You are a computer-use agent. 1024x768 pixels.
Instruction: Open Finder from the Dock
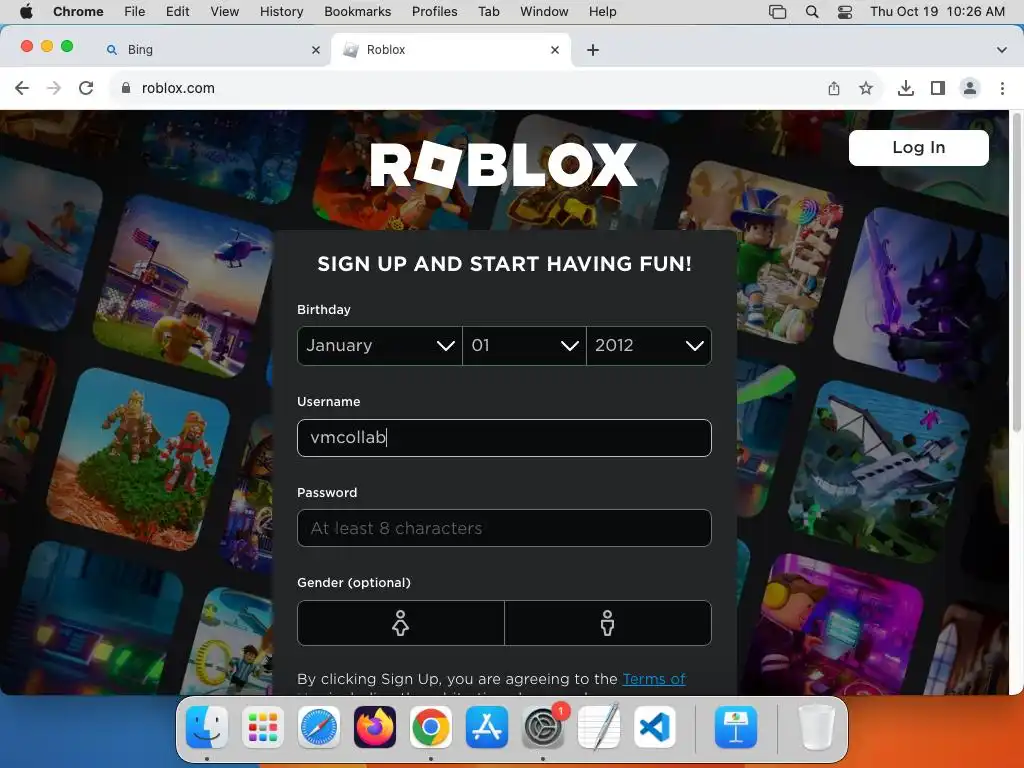coord(207,727)
